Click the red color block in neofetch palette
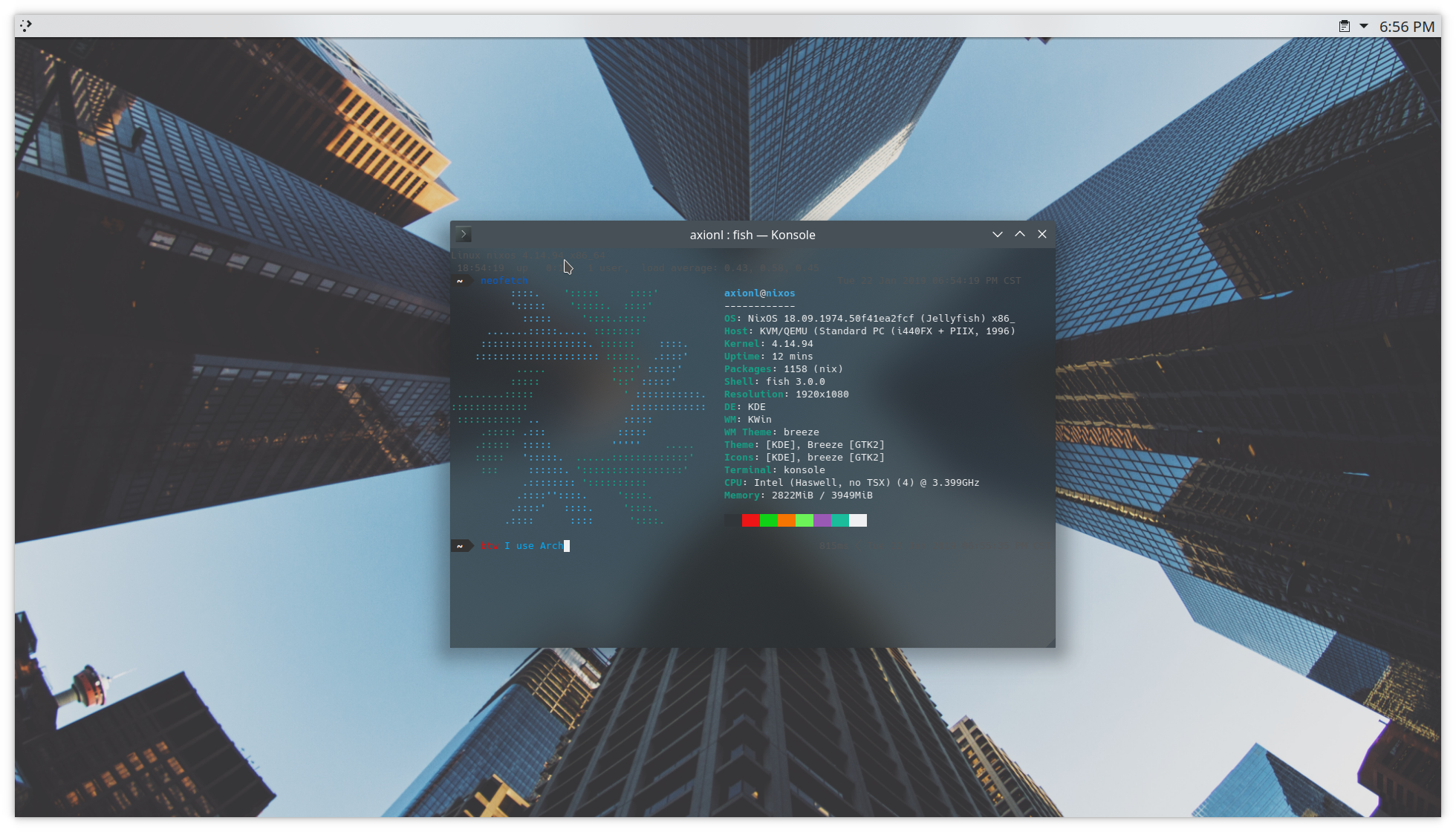The width and height of the screenshot is (1456, 832). (x=751, y=521)
